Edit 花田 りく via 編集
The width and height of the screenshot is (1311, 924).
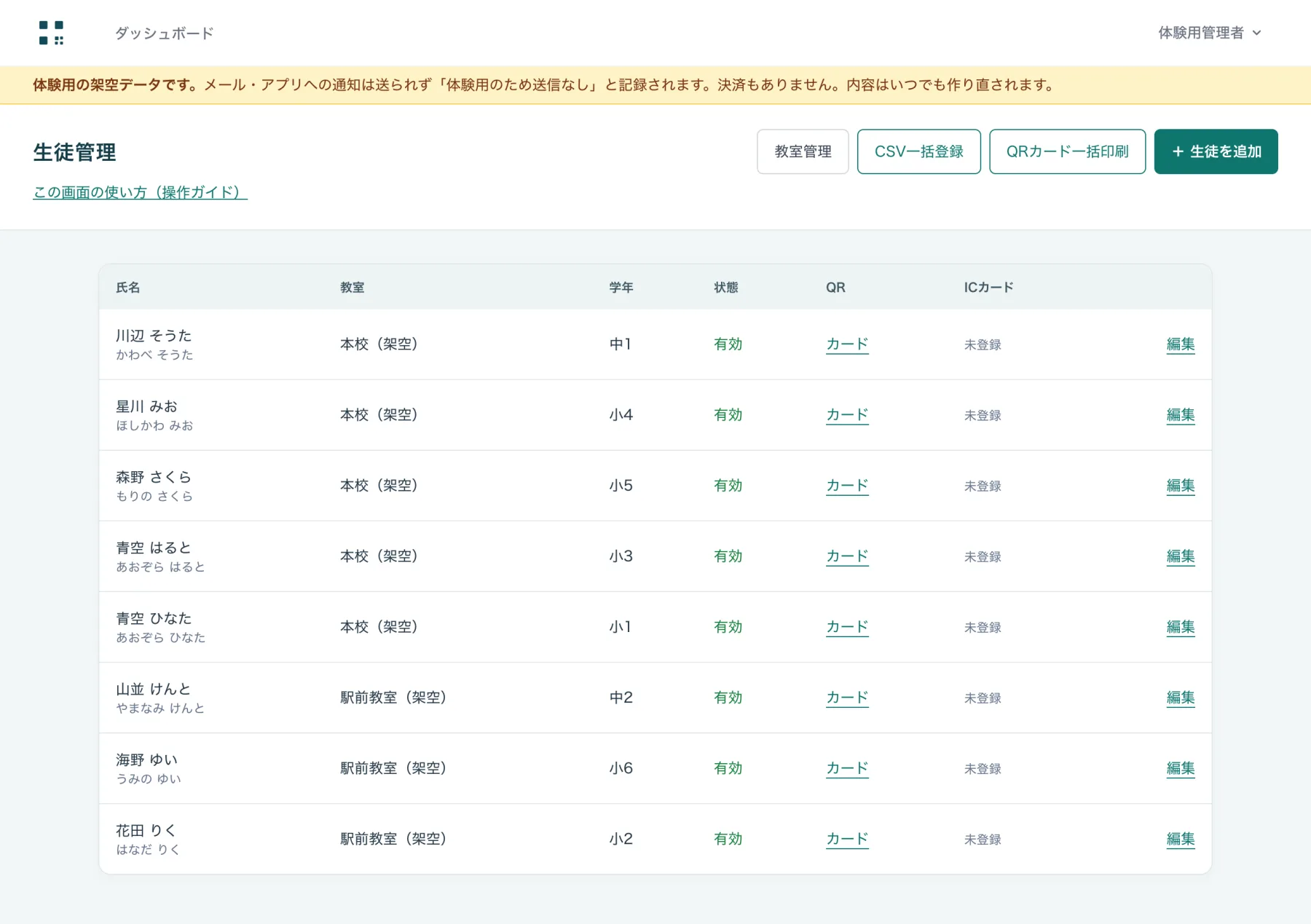point(1181,838)
